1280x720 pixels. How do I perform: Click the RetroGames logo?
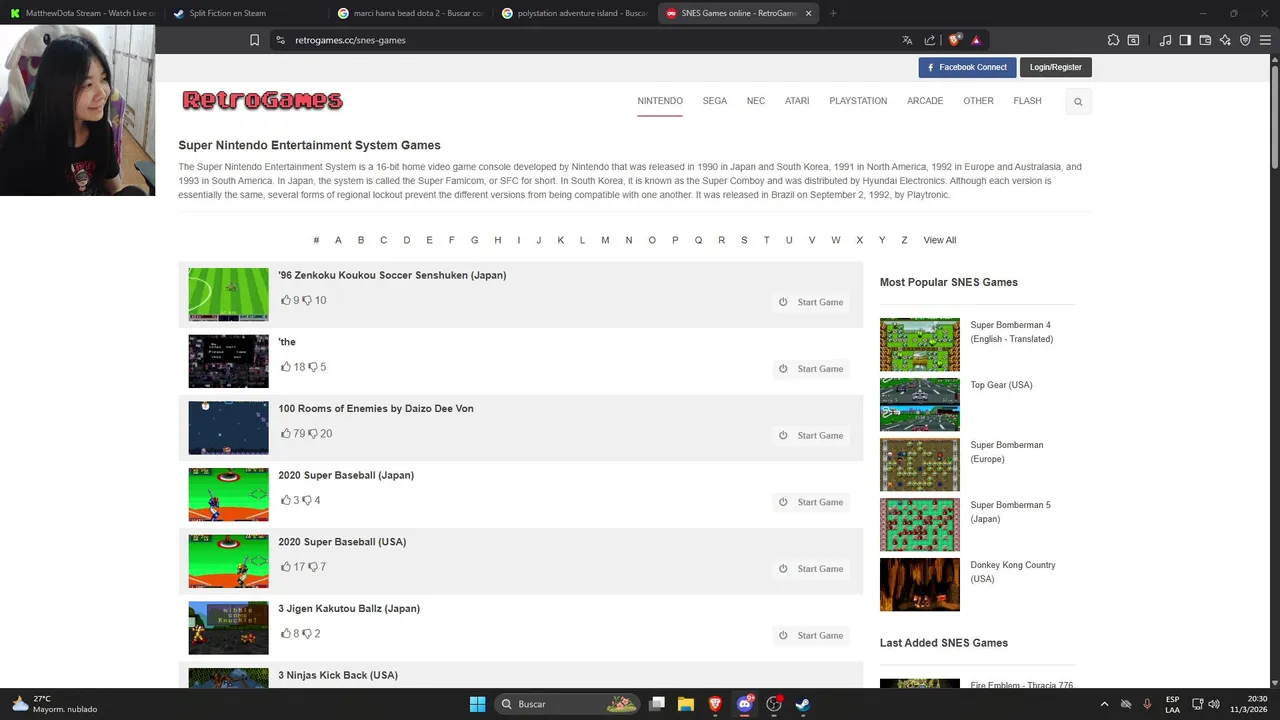pos(262,100)
